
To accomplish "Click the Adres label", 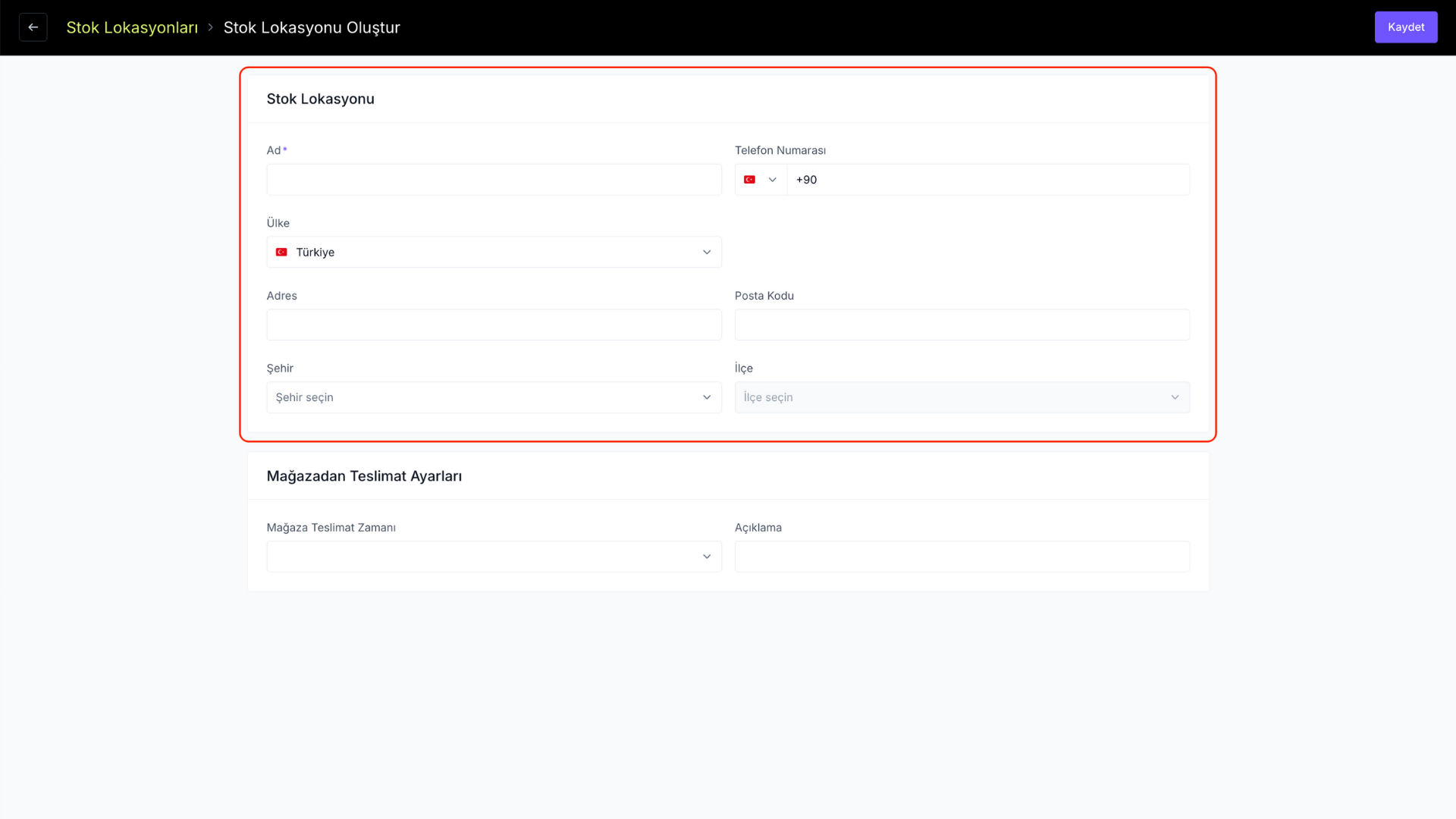I will point(282,296).
